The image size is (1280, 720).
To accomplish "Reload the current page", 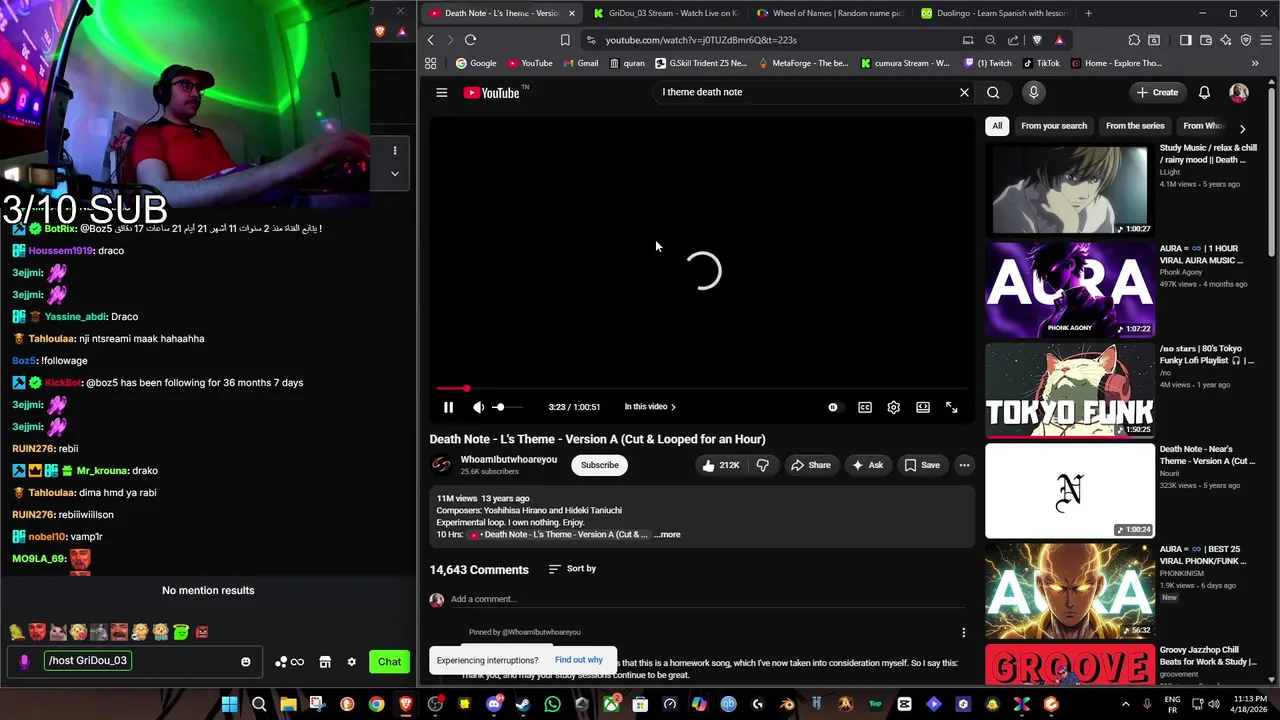I will click(470, 40).
